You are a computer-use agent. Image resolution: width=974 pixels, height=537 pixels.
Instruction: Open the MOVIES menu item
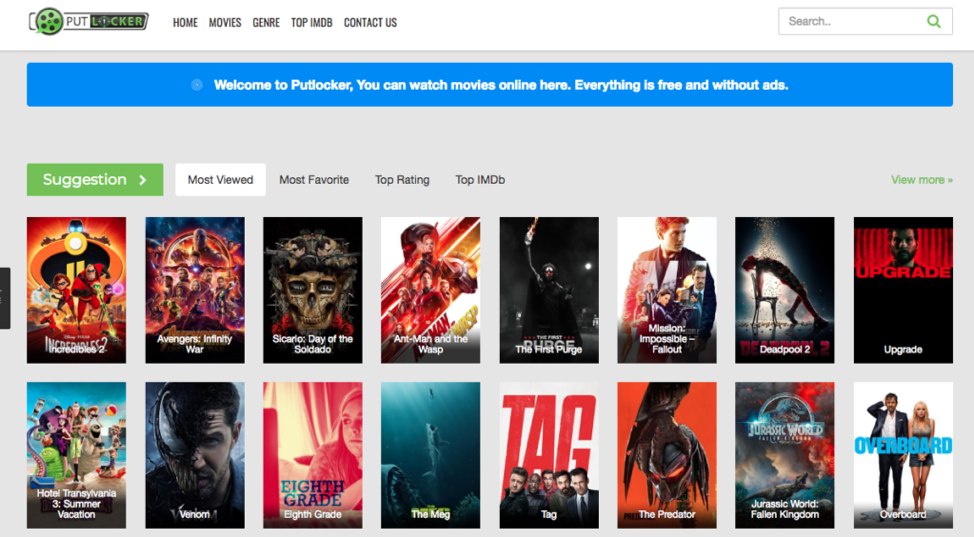pos(225,23)
